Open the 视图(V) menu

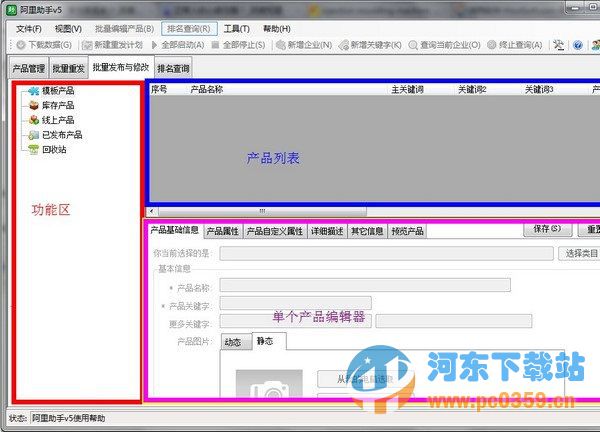pyautogui.click(x=68, y=29)
